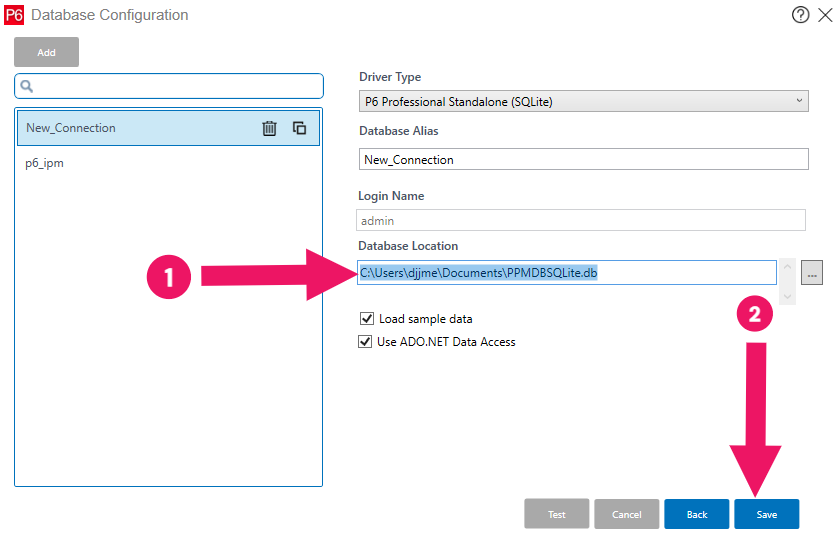Image resolution: width=833 pixels, height=542 pixels.
Task: Go to previous step with Back button
Action: pyautogui.click(x=697, y=514)
